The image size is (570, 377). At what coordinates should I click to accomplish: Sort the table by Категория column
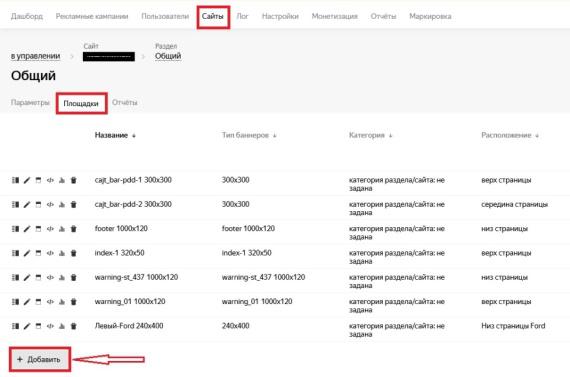(370, 135)
